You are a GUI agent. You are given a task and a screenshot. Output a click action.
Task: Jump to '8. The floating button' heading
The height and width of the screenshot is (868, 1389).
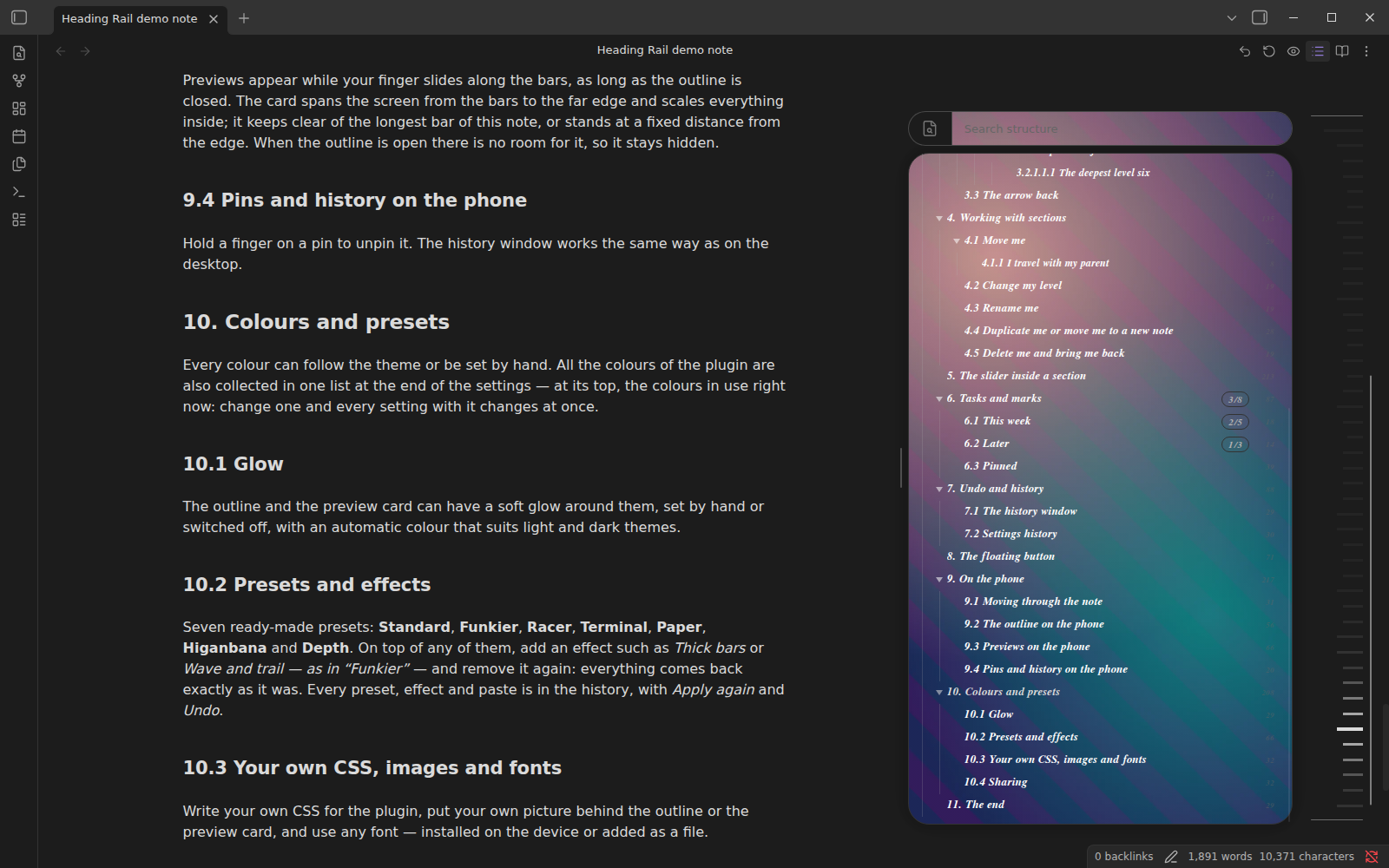pyautogui.click(x=1000, y=556)
